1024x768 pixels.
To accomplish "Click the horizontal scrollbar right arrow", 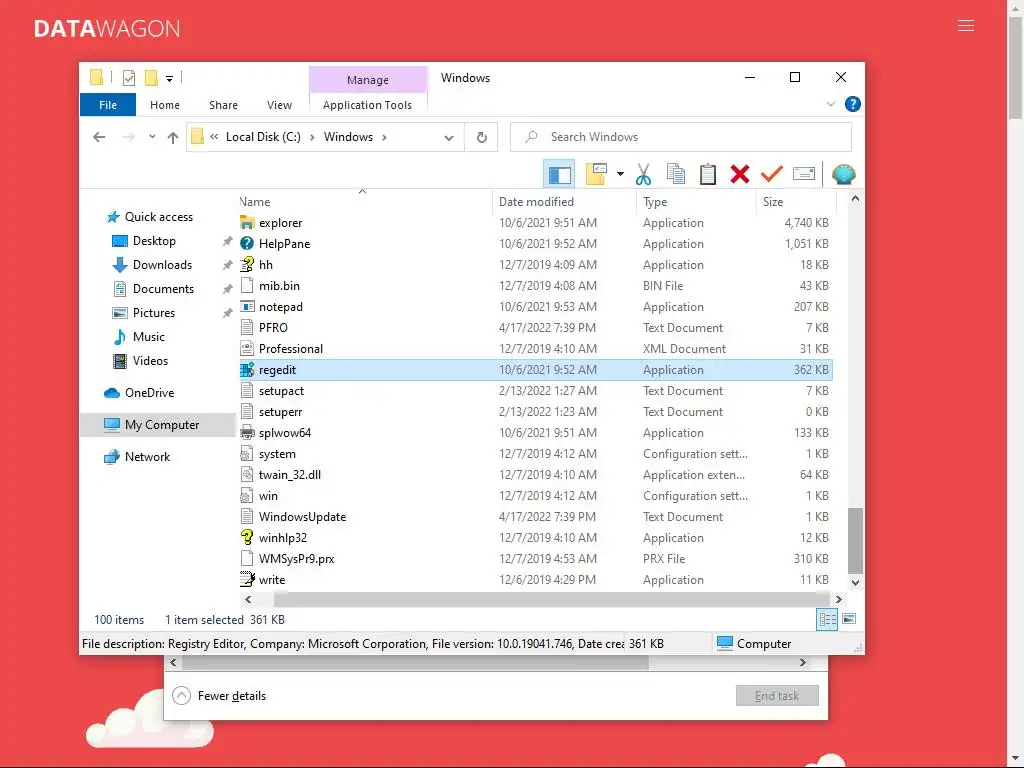I will click(839, 600).
